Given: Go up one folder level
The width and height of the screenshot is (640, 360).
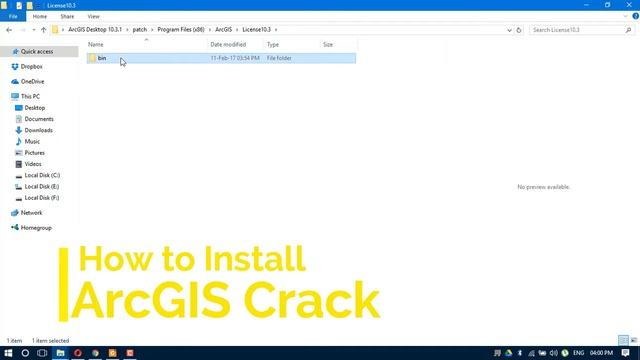Looking at the screenshot, I should (x=44, y=30).
